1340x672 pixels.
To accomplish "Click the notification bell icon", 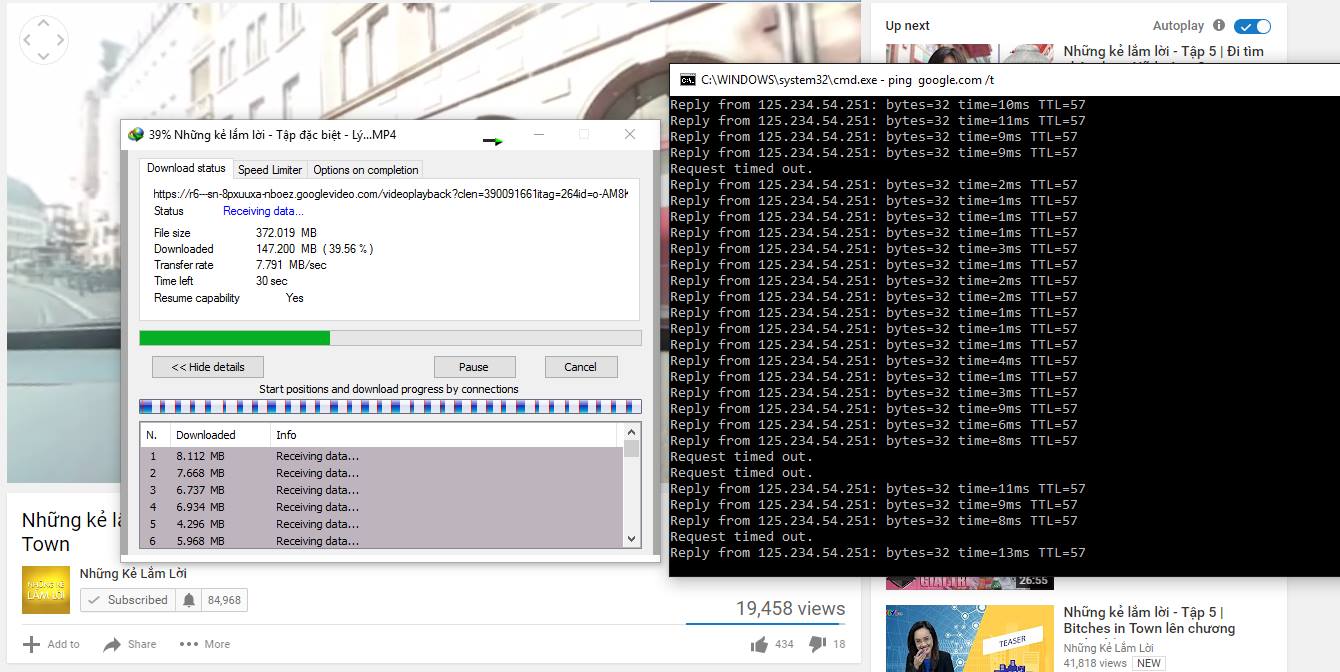I will 188,600.
